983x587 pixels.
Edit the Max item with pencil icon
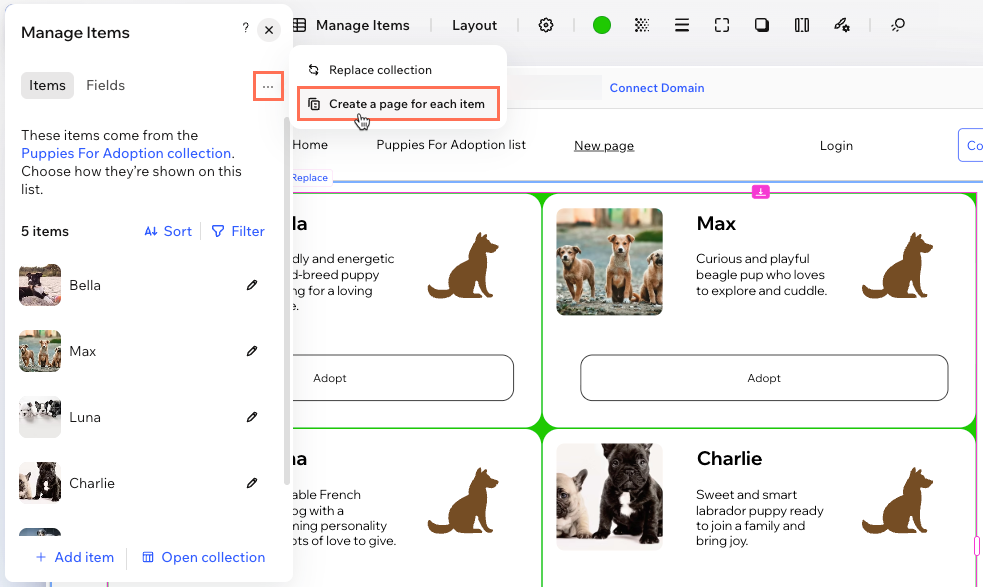pyautogui.click(x=252, y=351)
